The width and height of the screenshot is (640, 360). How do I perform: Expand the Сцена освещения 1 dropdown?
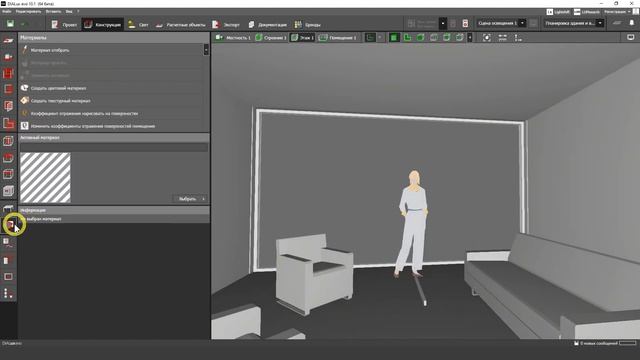click(522, 23)
